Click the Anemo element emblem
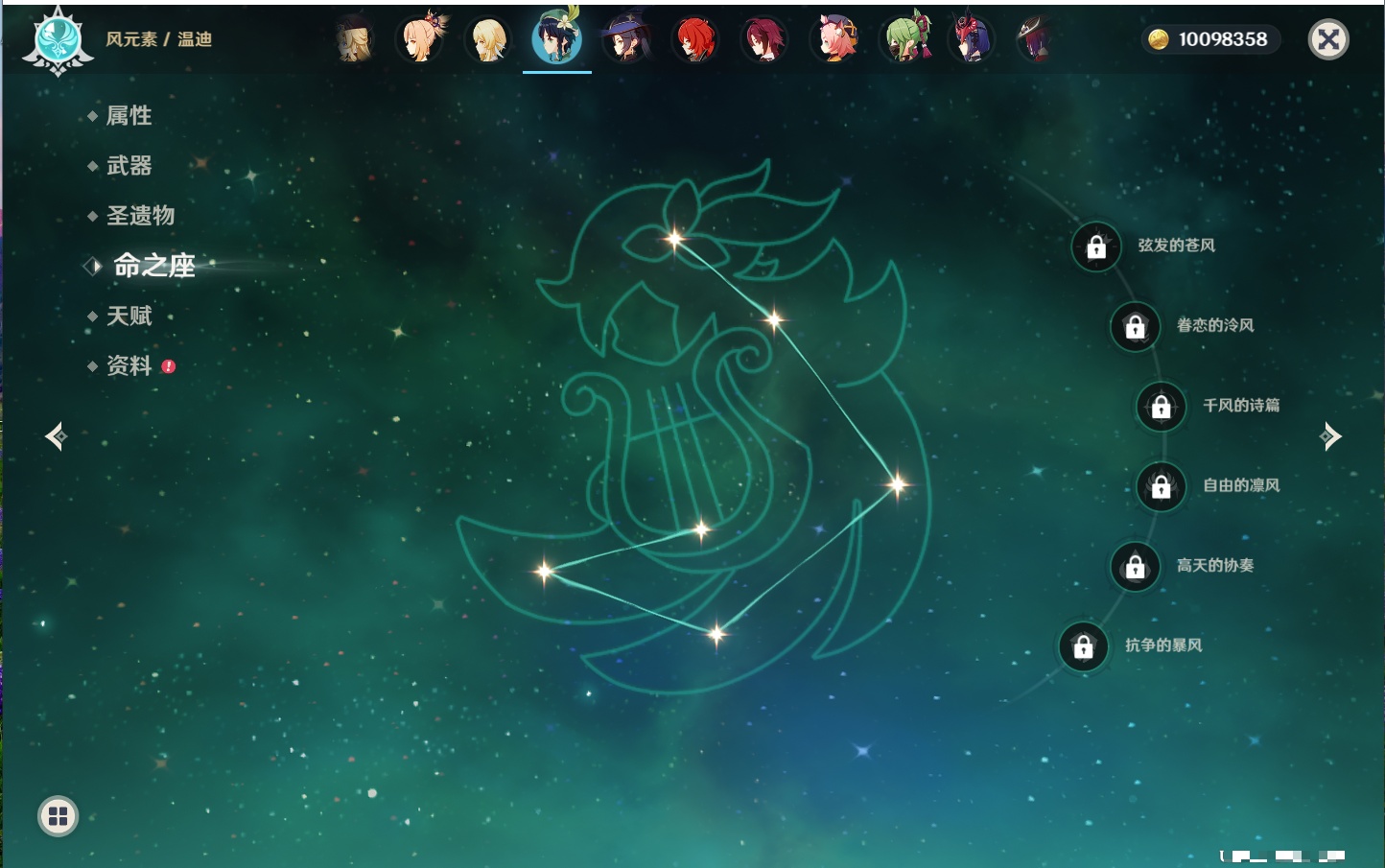 (58, 40)
